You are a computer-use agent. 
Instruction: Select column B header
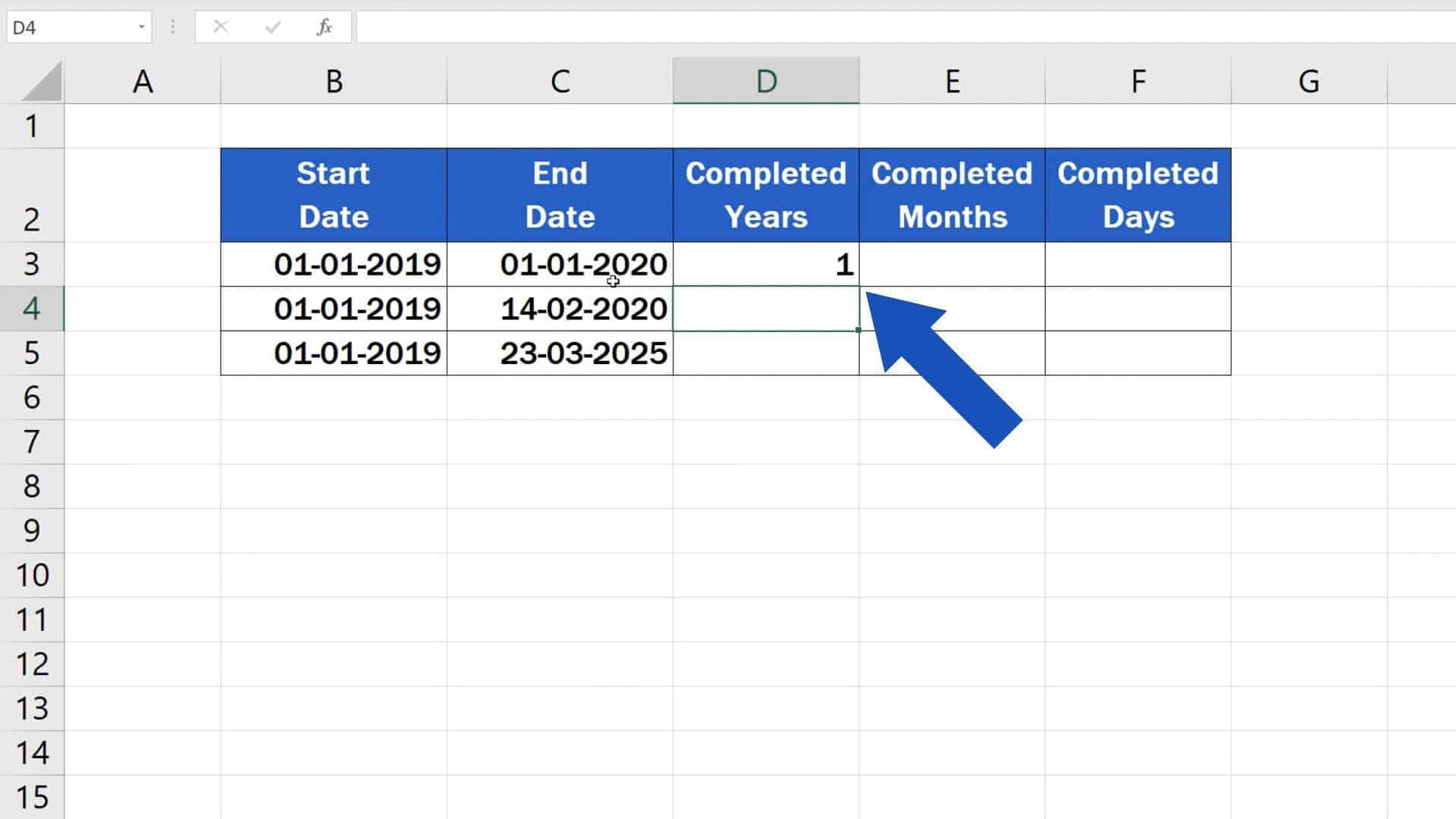[x=334, y=80]
